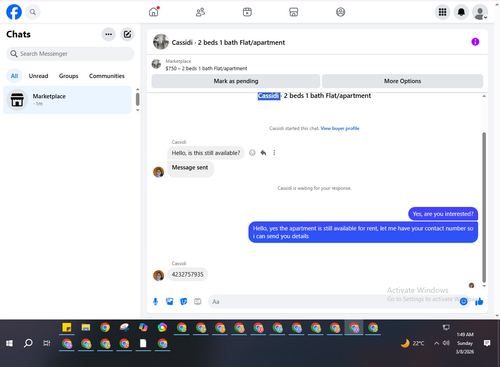
Task: Open the Windows taskbar search icon
Action: coord(28,343)
